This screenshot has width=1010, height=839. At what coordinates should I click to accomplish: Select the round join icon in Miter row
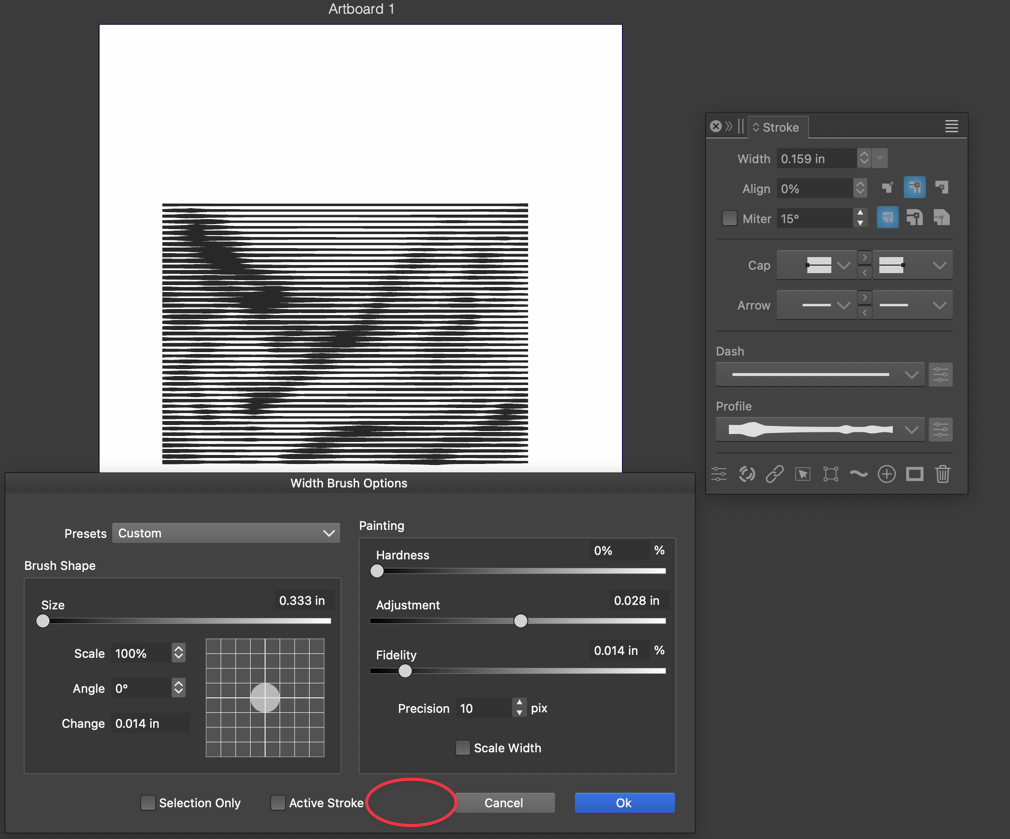point(914,218)
